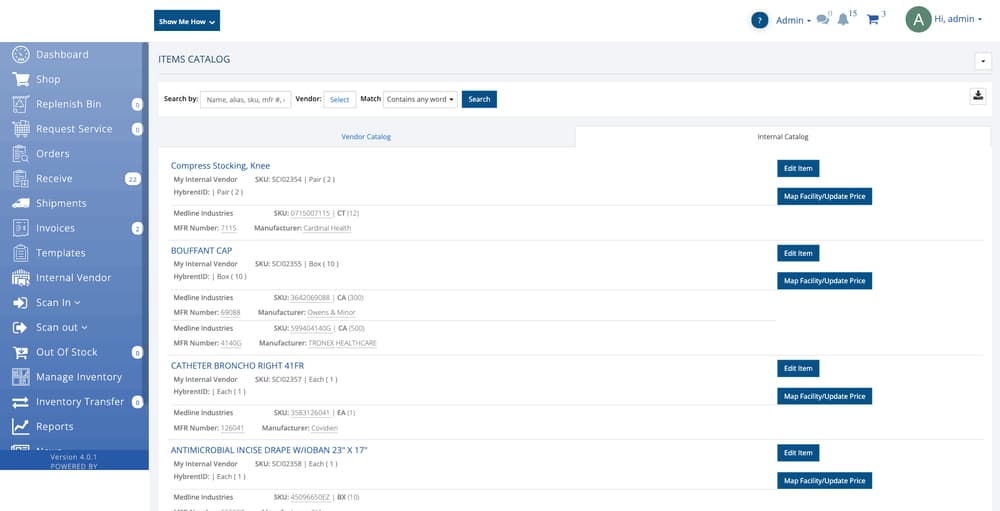Map Facility/Update Price for ANTIMICROBIAL INCISE DRAPE
Image resolution: width=1000 pixels, height=511 pixels.
point(824,480)
